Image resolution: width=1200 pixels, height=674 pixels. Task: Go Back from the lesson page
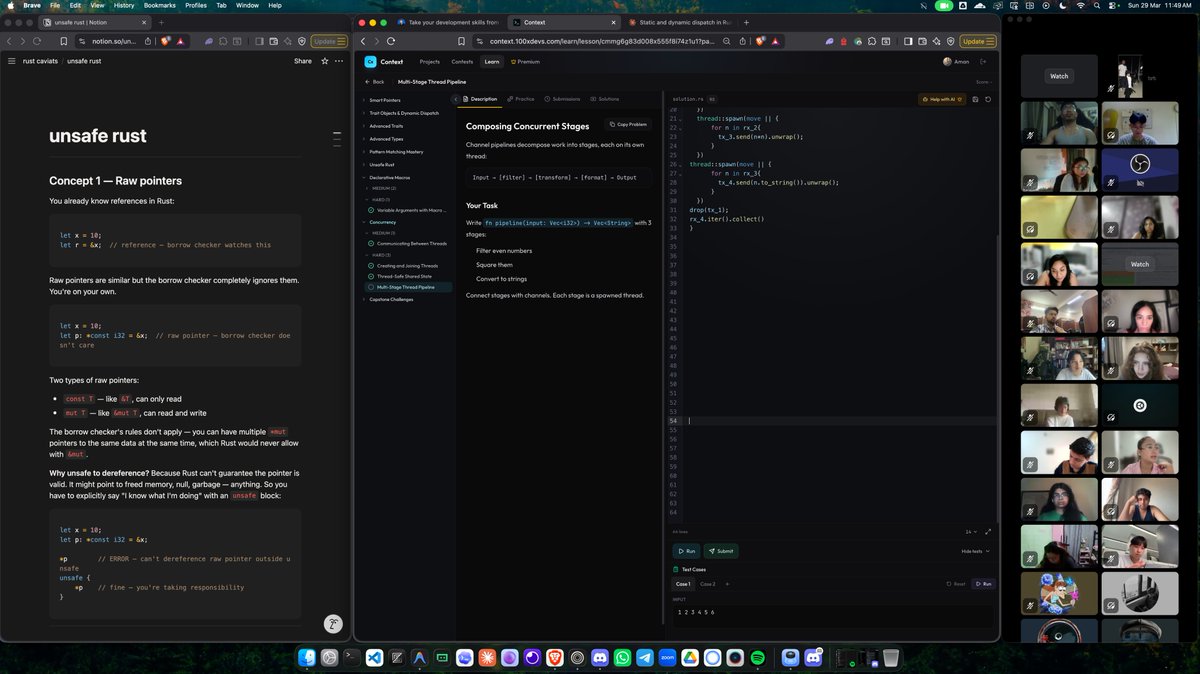[375, 81]
